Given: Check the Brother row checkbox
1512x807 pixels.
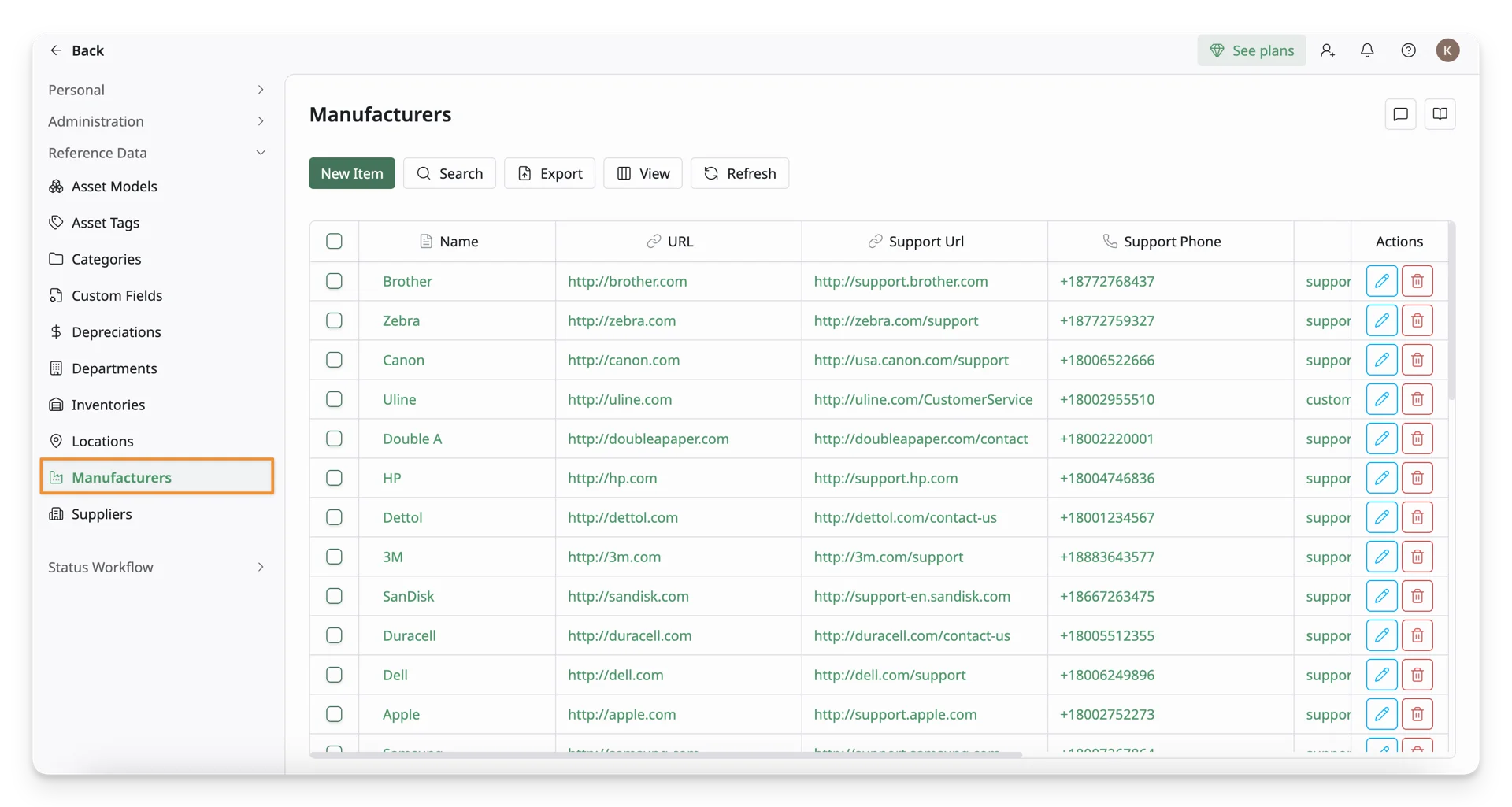Looking at the screenshot, I should (334, 281).
